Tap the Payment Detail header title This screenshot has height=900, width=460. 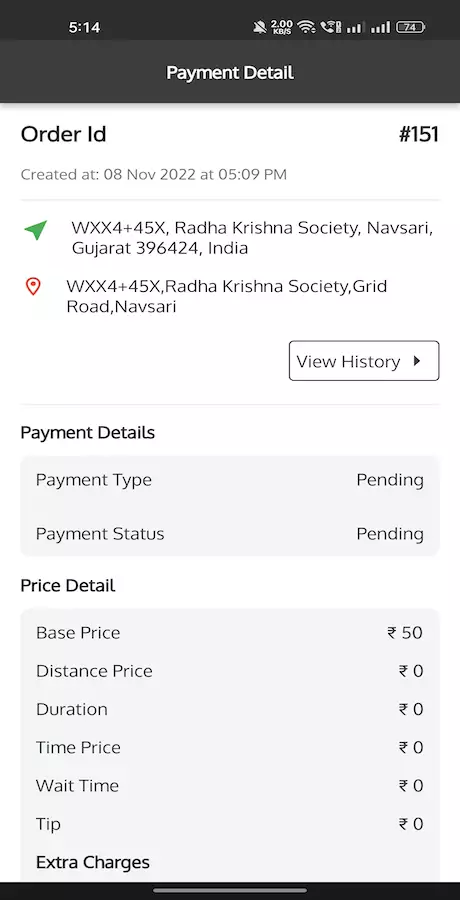(x=230, y=73)
